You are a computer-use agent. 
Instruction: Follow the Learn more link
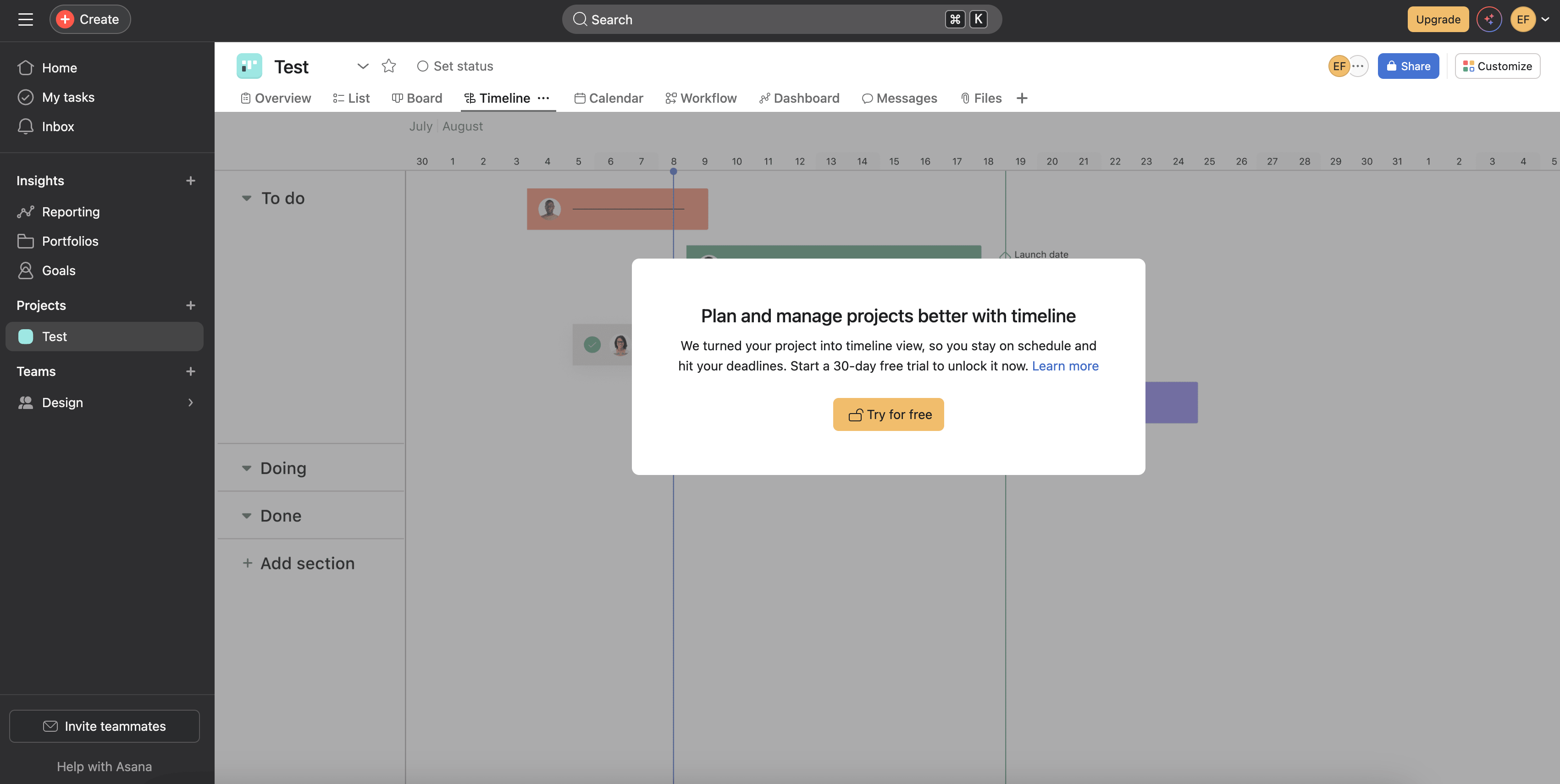1065,366
